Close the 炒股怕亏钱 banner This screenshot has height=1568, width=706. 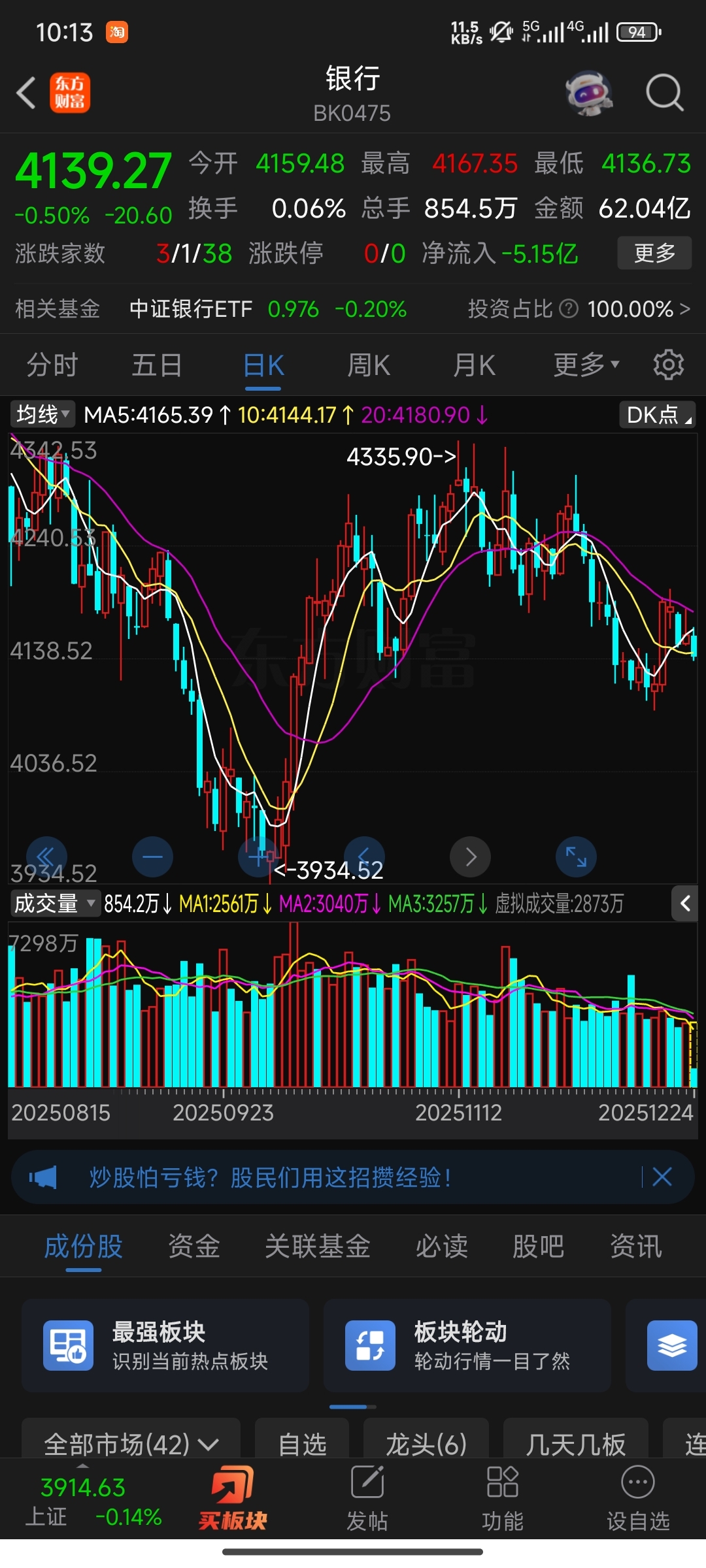tap(662, 1177)
